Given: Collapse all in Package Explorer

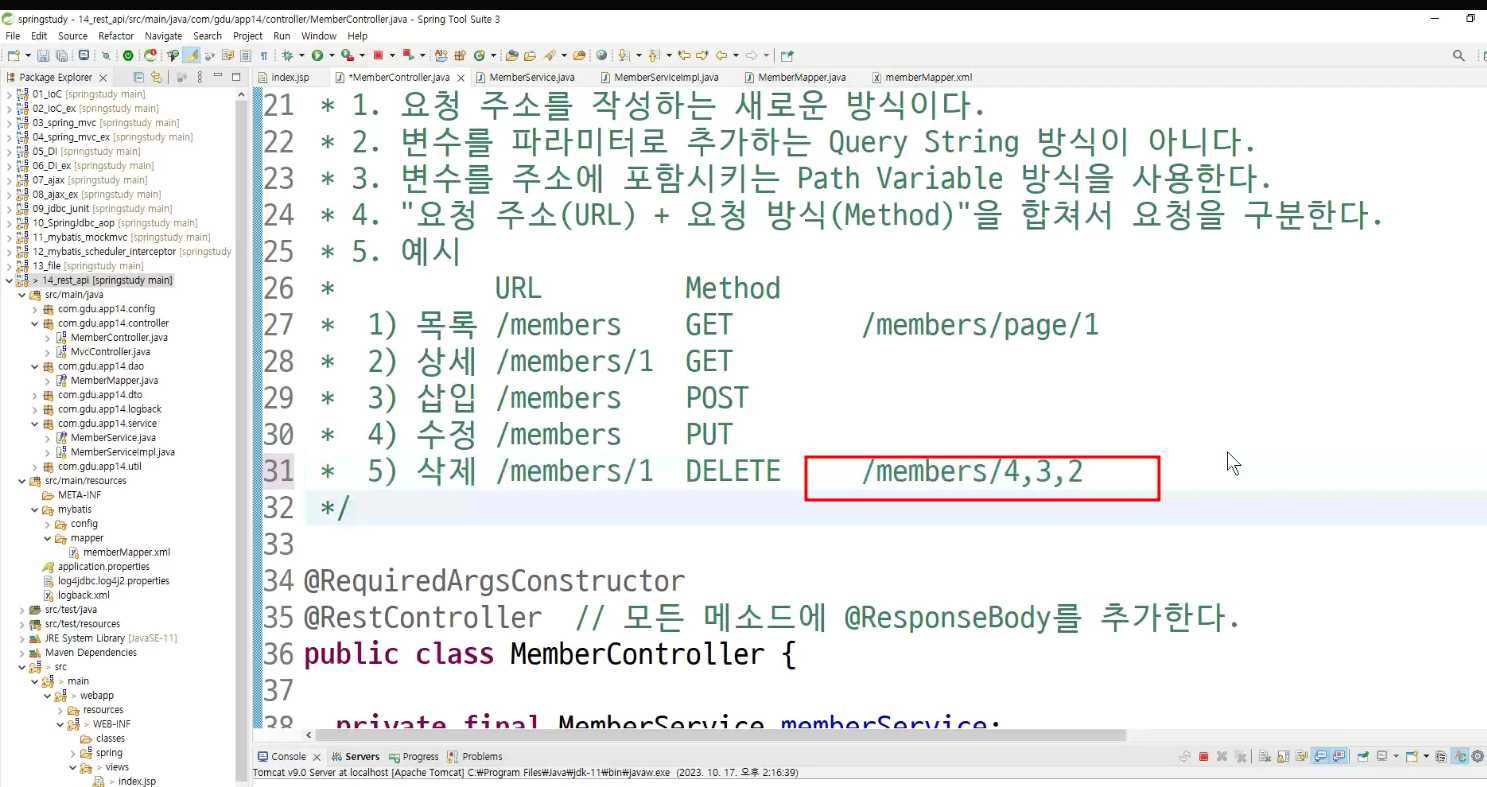Looking at the screenshot, I should (x=139, y=77).
